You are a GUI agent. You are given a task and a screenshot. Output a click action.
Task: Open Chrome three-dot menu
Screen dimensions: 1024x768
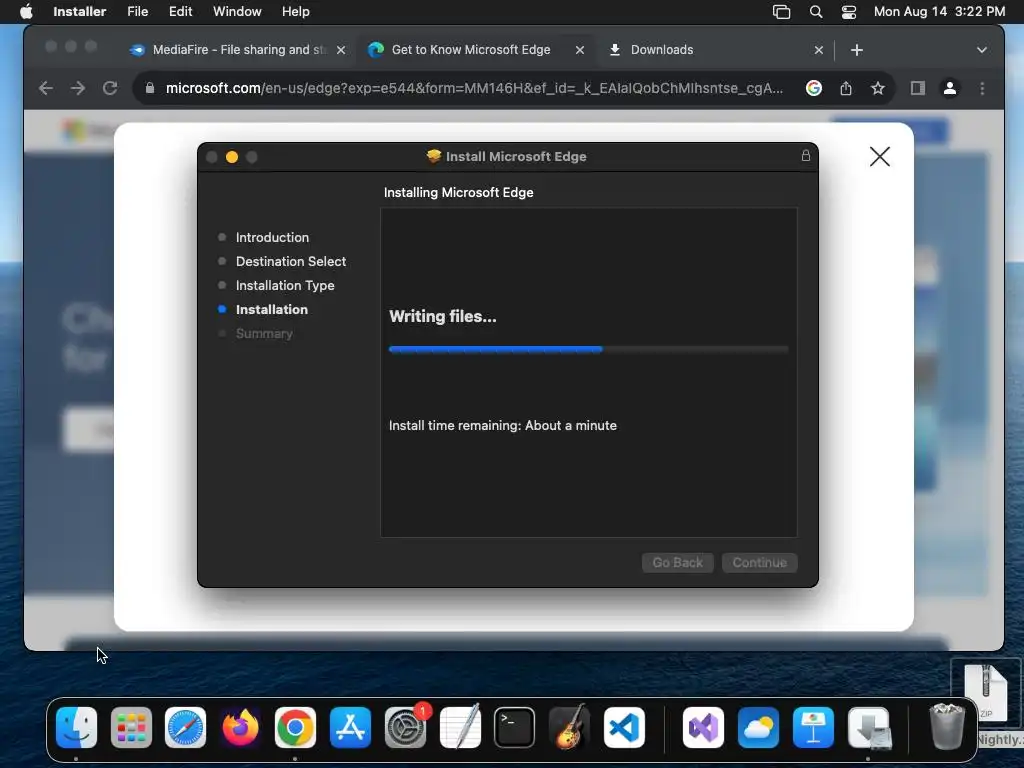point(982,88)
